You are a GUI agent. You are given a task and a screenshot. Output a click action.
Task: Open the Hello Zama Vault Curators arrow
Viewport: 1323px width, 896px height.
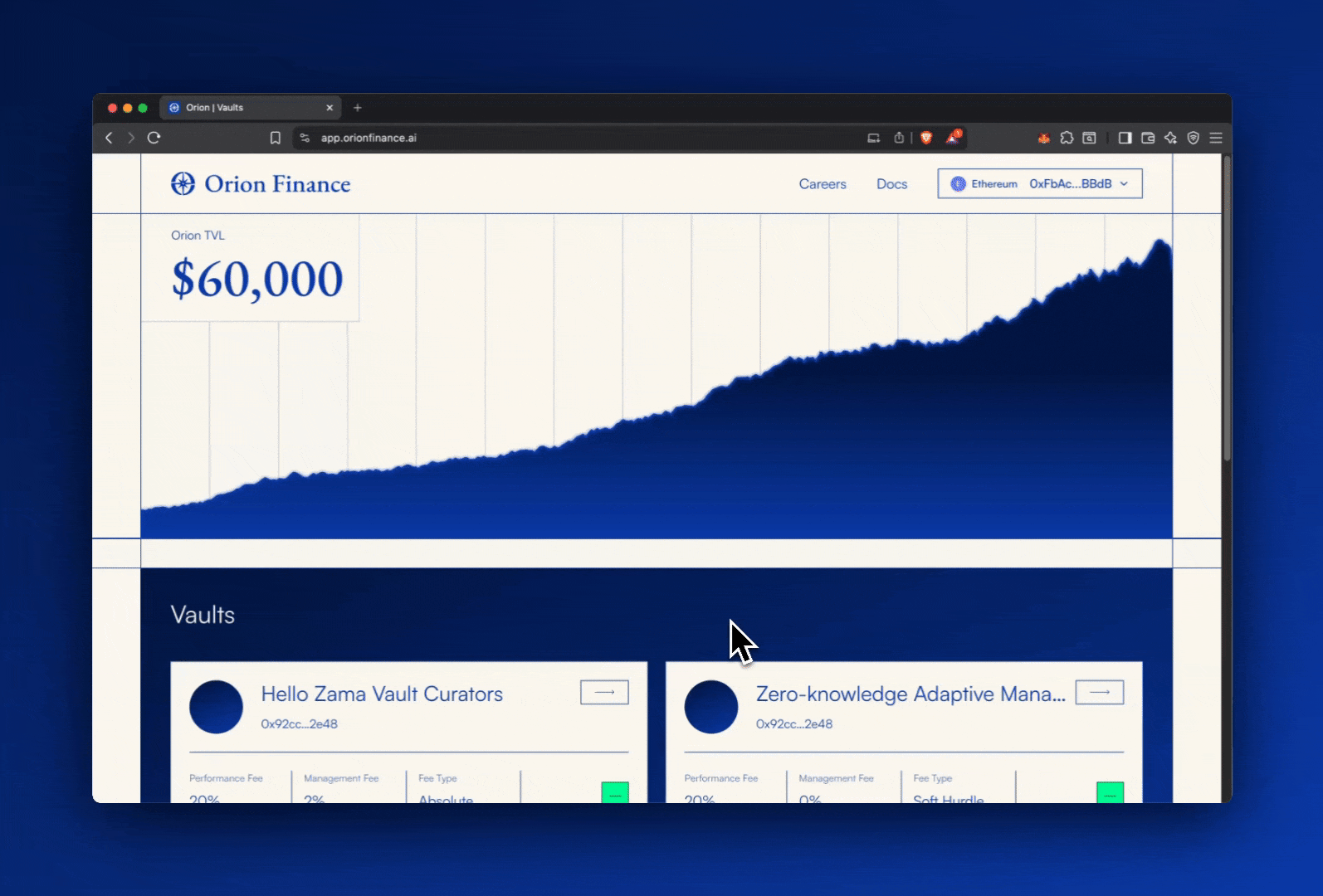pyautogui.click(x=604, y=692)
